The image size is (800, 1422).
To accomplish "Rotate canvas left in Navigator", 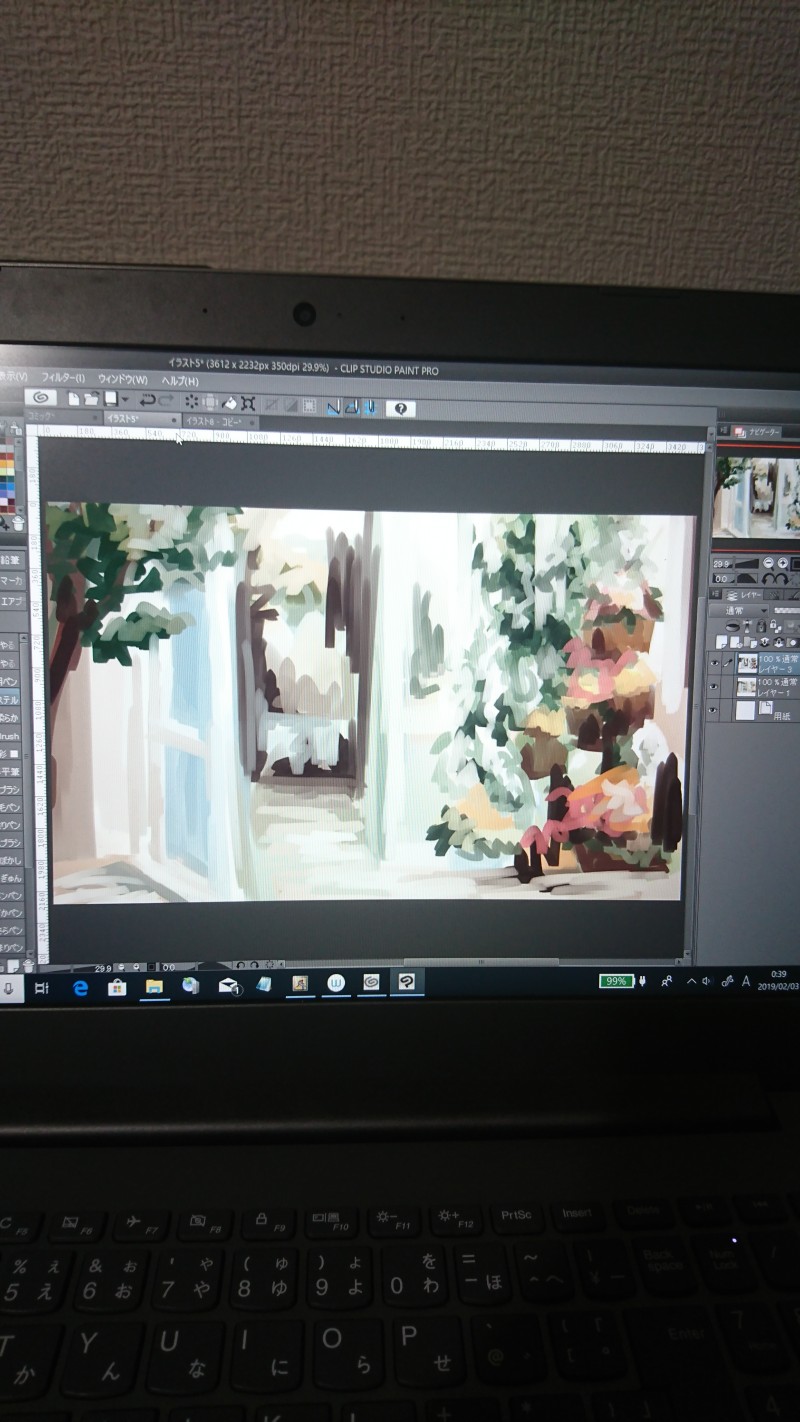I will click(x=767, y=579).
